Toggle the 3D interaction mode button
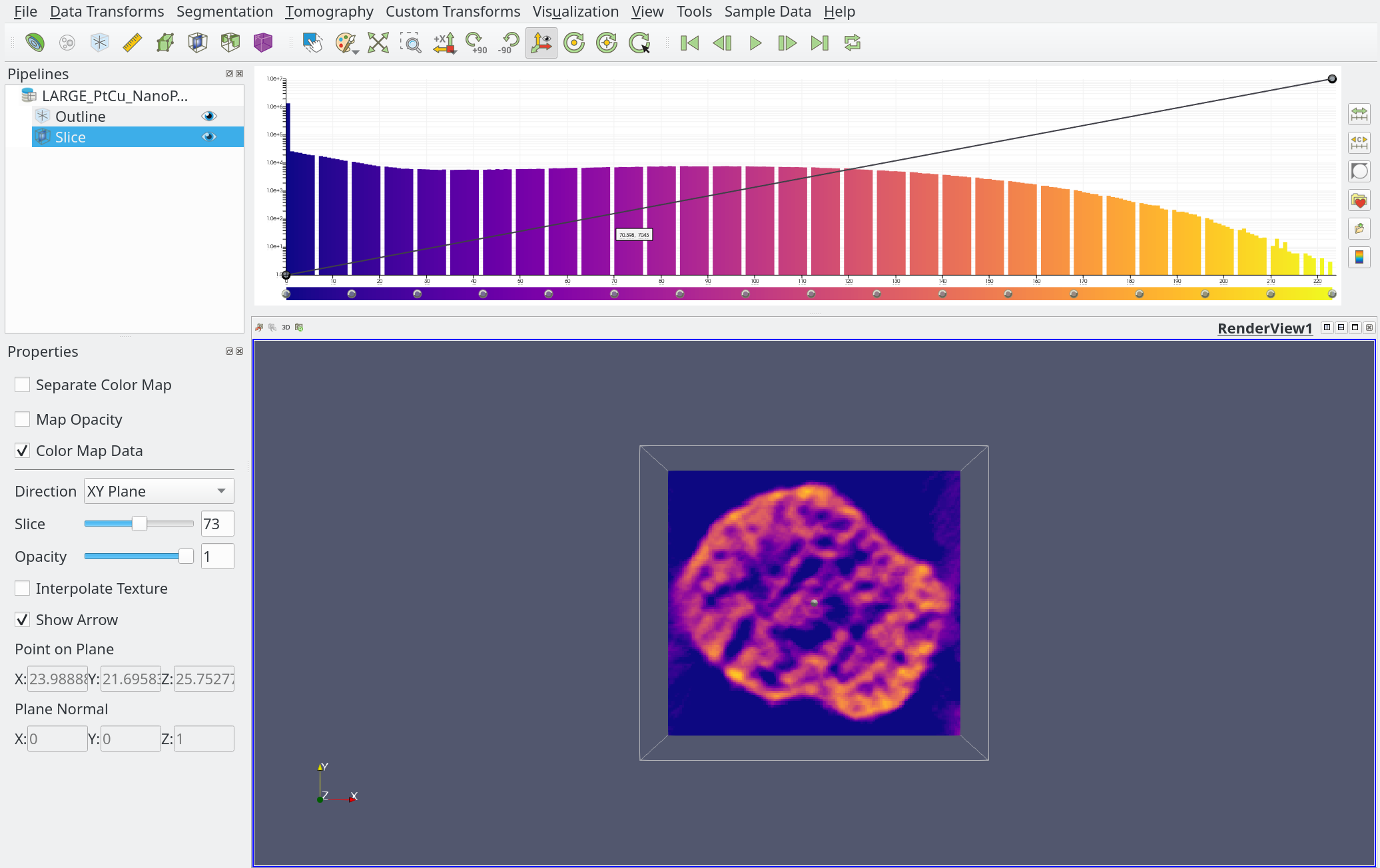 [x=286, y=327]
